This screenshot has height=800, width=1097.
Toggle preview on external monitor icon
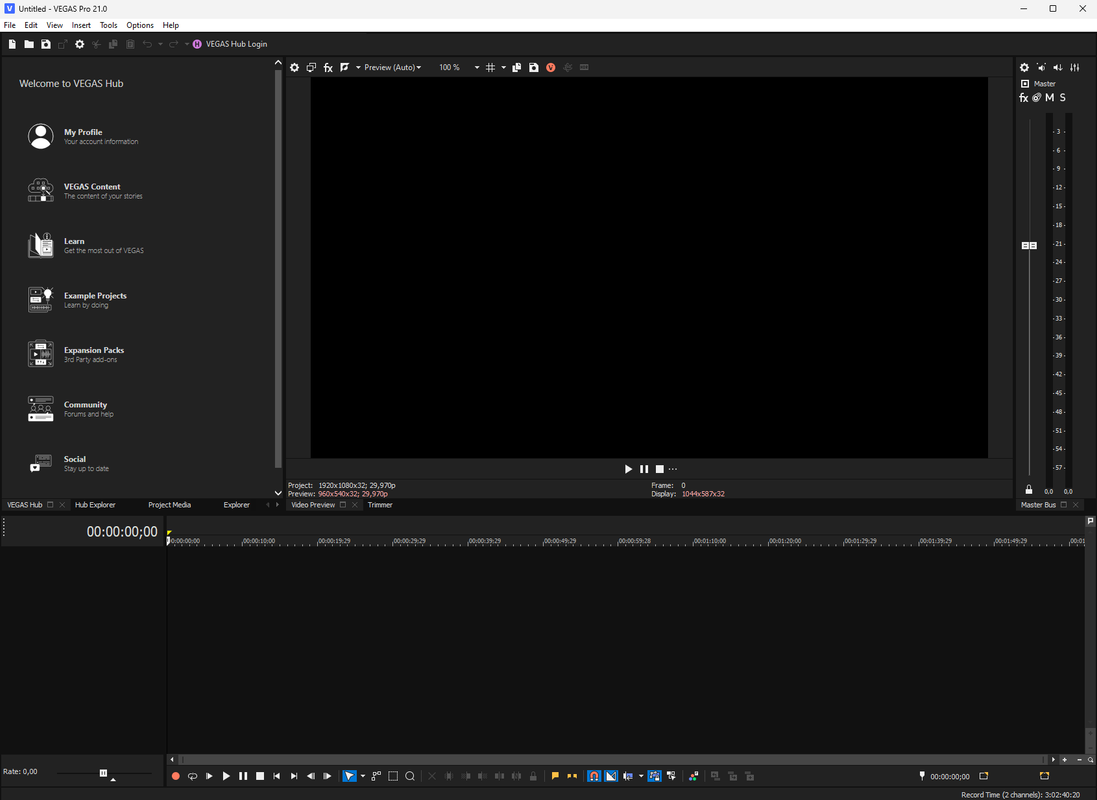point(311,67)
